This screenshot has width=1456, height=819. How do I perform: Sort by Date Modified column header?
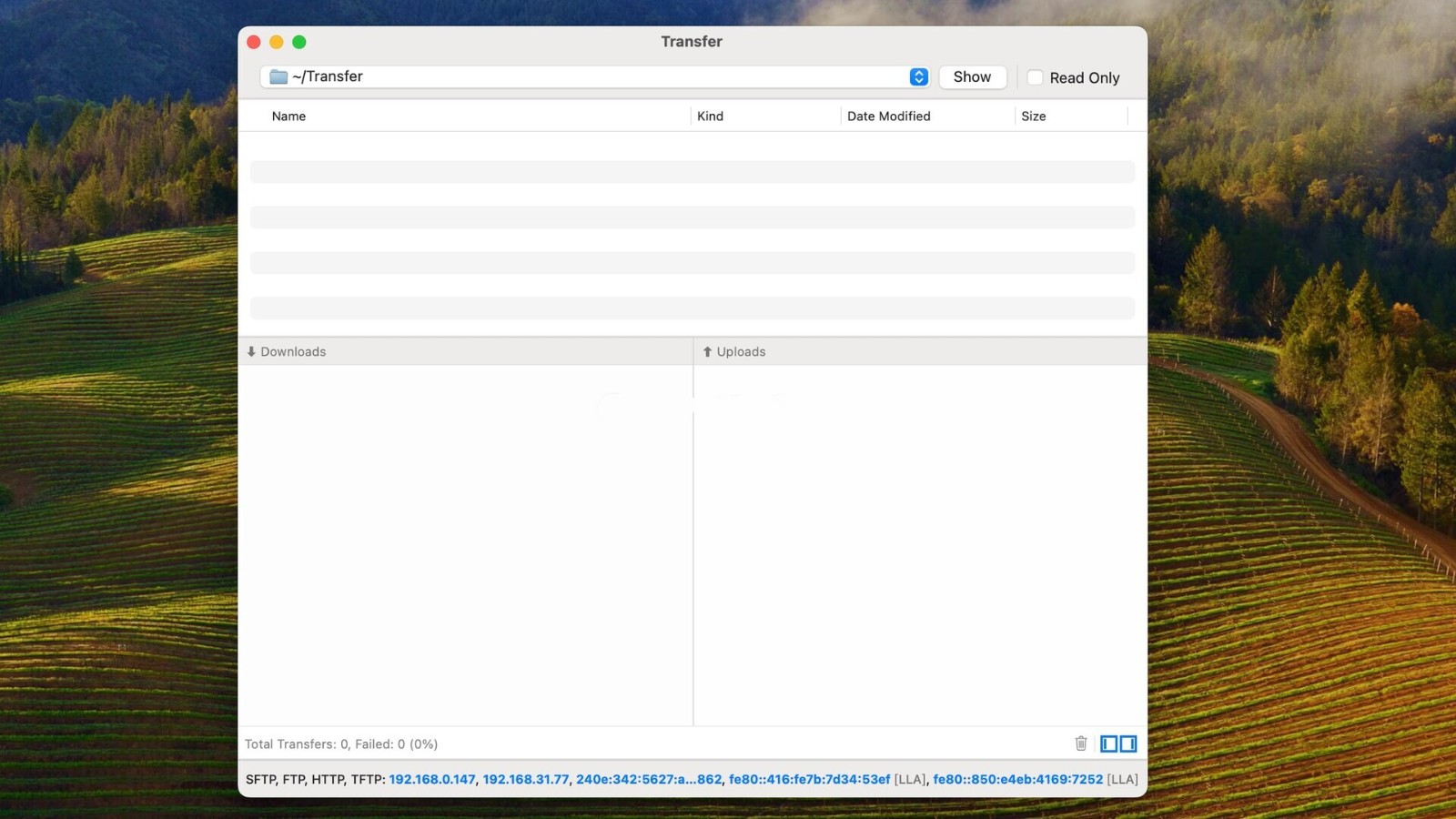click(888, 116)
